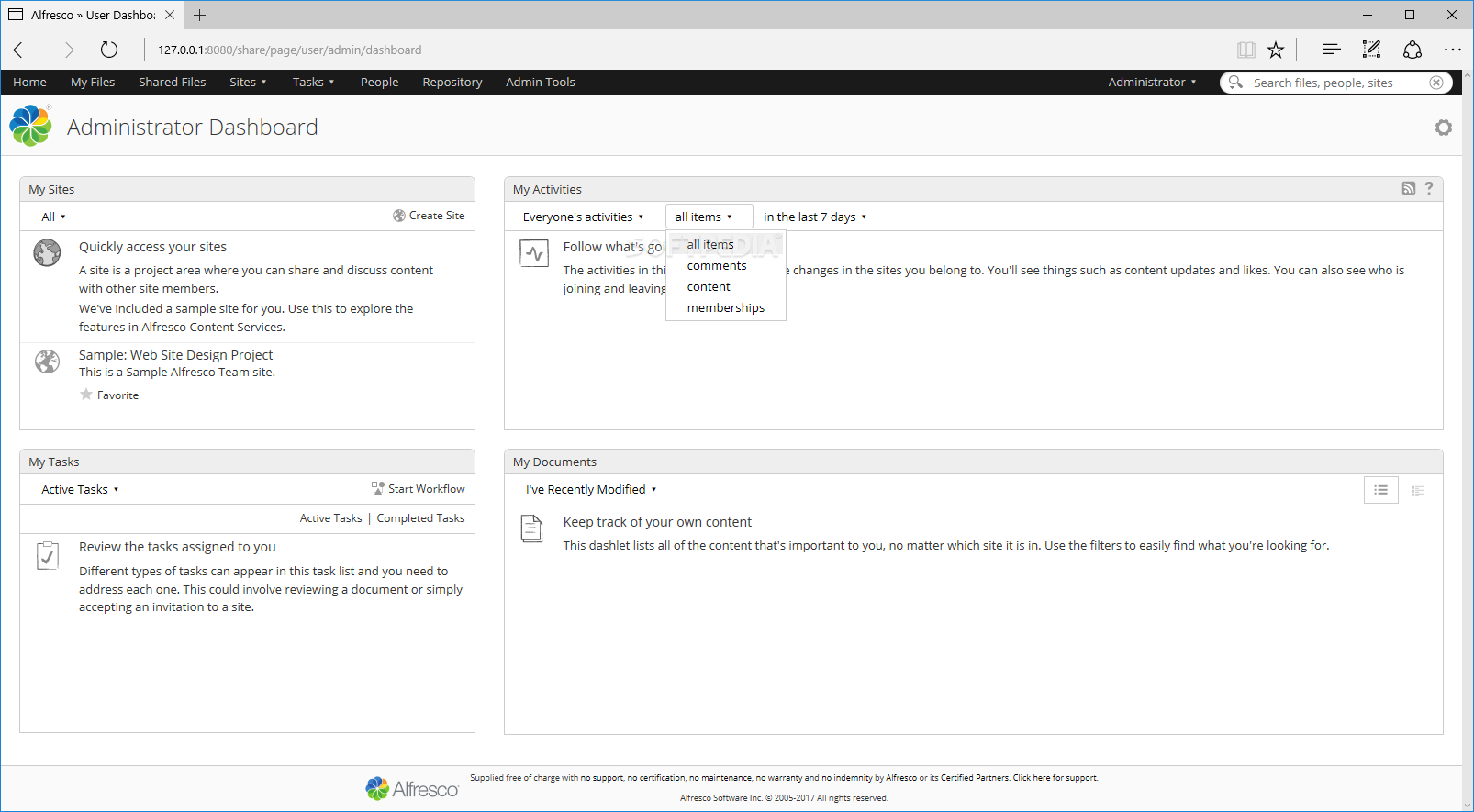1474x812 pixels.
Task: Open browser web note pen icon
Action: click(x=1371, y=50)
